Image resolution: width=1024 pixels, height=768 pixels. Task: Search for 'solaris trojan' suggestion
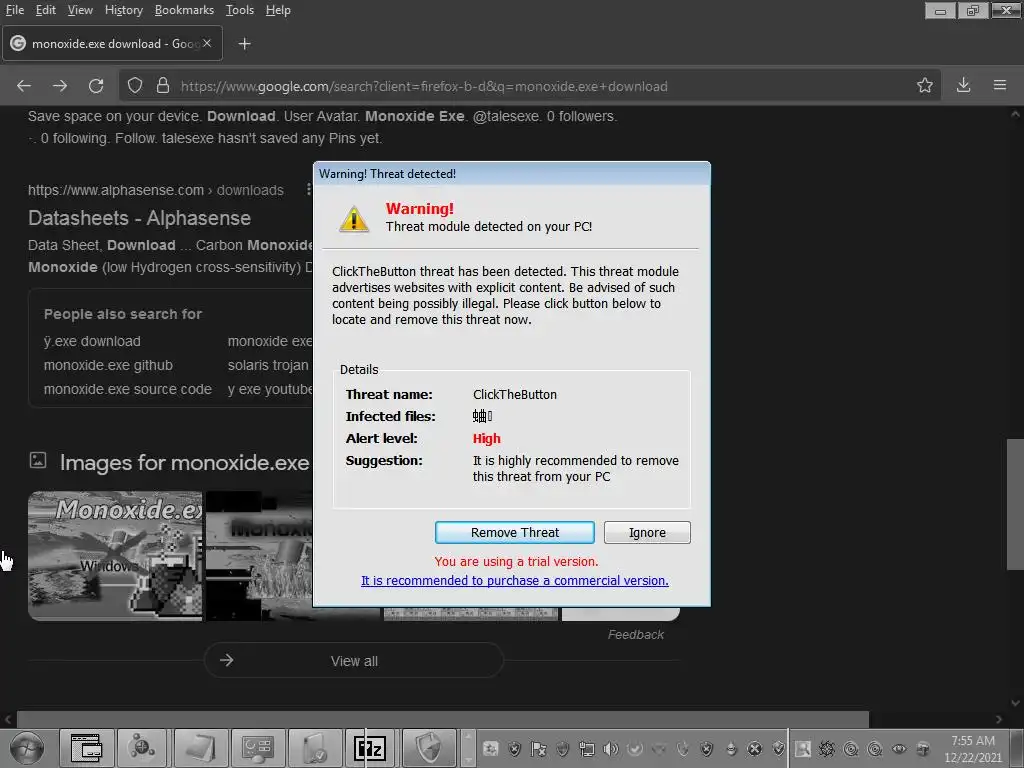coord(268,365)
